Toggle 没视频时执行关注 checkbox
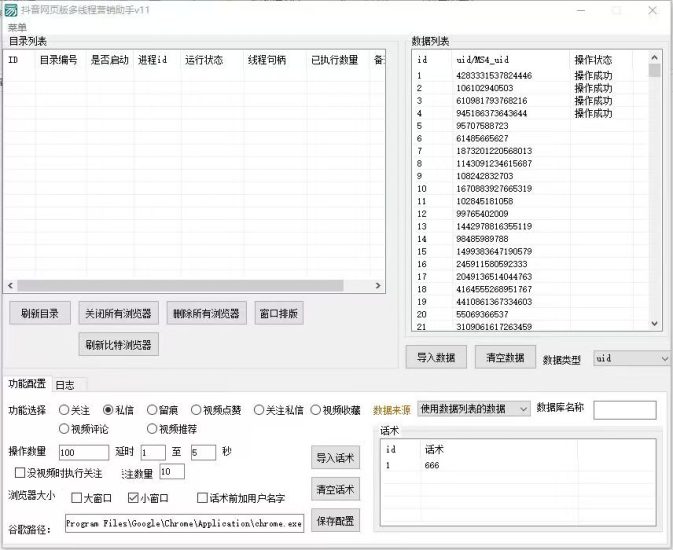Image resolution: width=673 pixels, height=550 pixels. pos(21,473)
